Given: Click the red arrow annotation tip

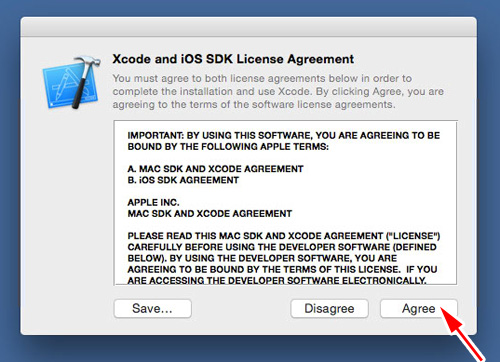Looking at the screenshot, I should 443,309.
